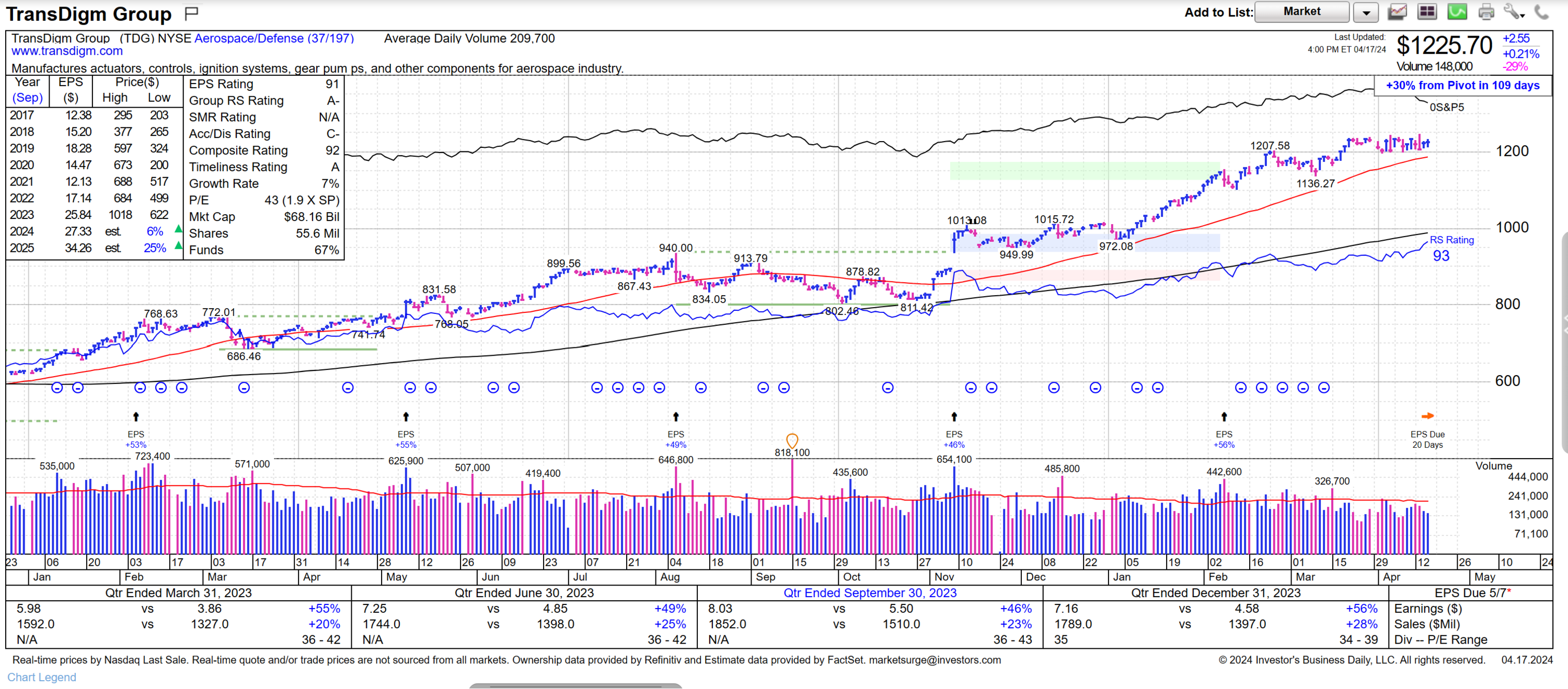Screen dimensions: 1568x689
Task: Click the +30% from Pivot in 109 days banner
Action: pos(1462,86)
